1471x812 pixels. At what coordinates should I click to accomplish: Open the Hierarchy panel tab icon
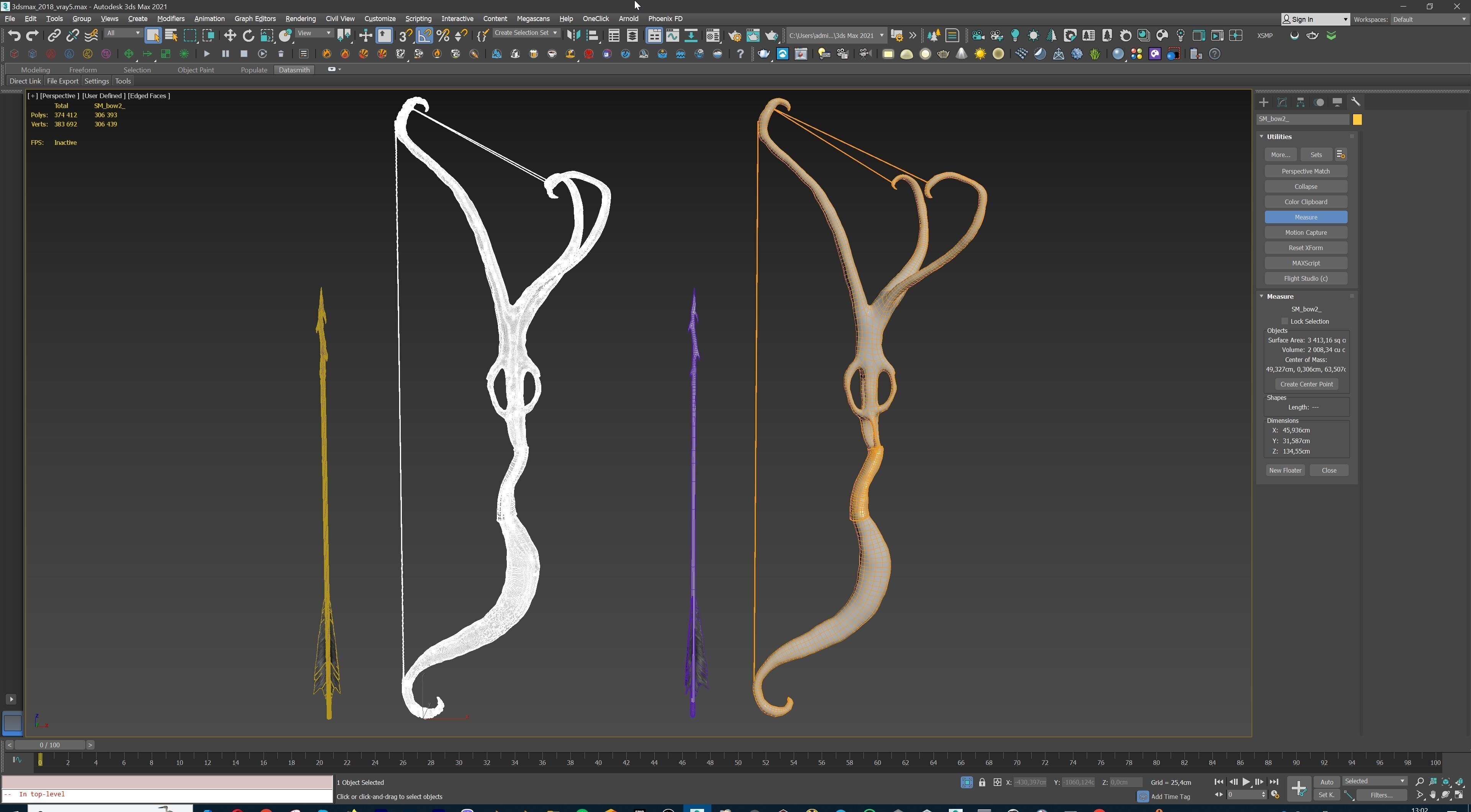1300,102
